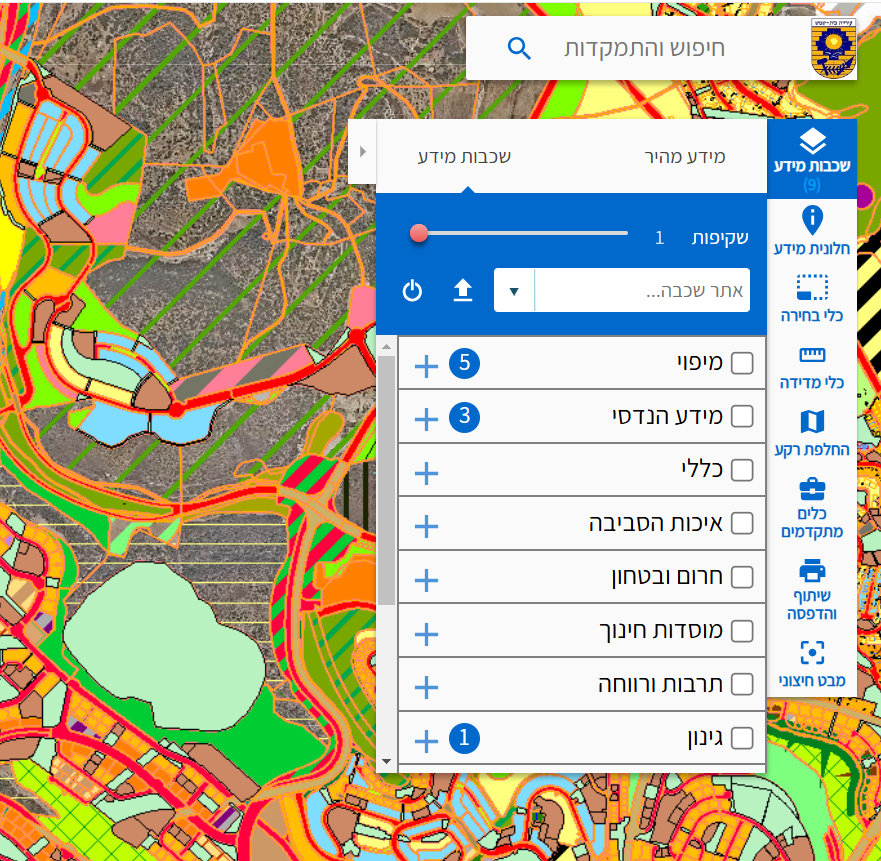The width and height of the screenshot is (881, 861).
Task: Toggle the כללי checkbox
Action: pos(742,470)
